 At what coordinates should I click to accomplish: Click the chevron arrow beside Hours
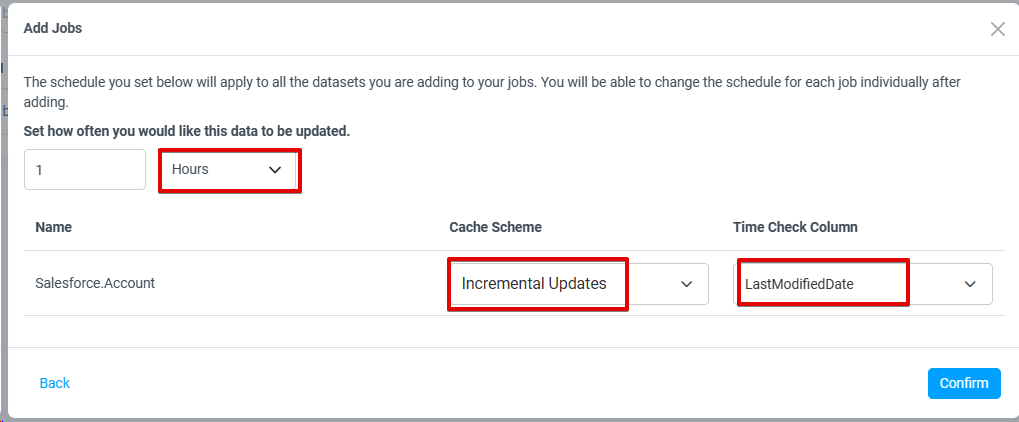tap(276, 170)
